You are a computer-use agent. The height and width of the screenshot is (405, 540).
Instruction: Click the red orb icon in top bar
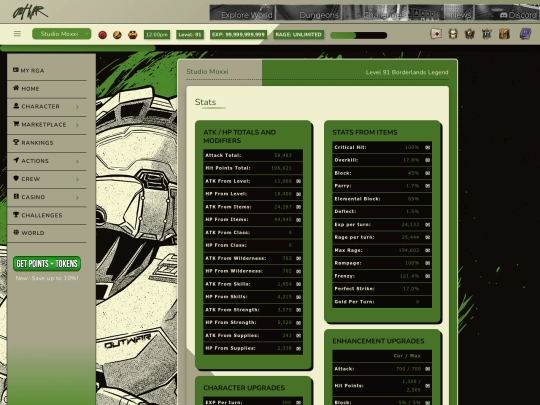[x=102, y=35]
